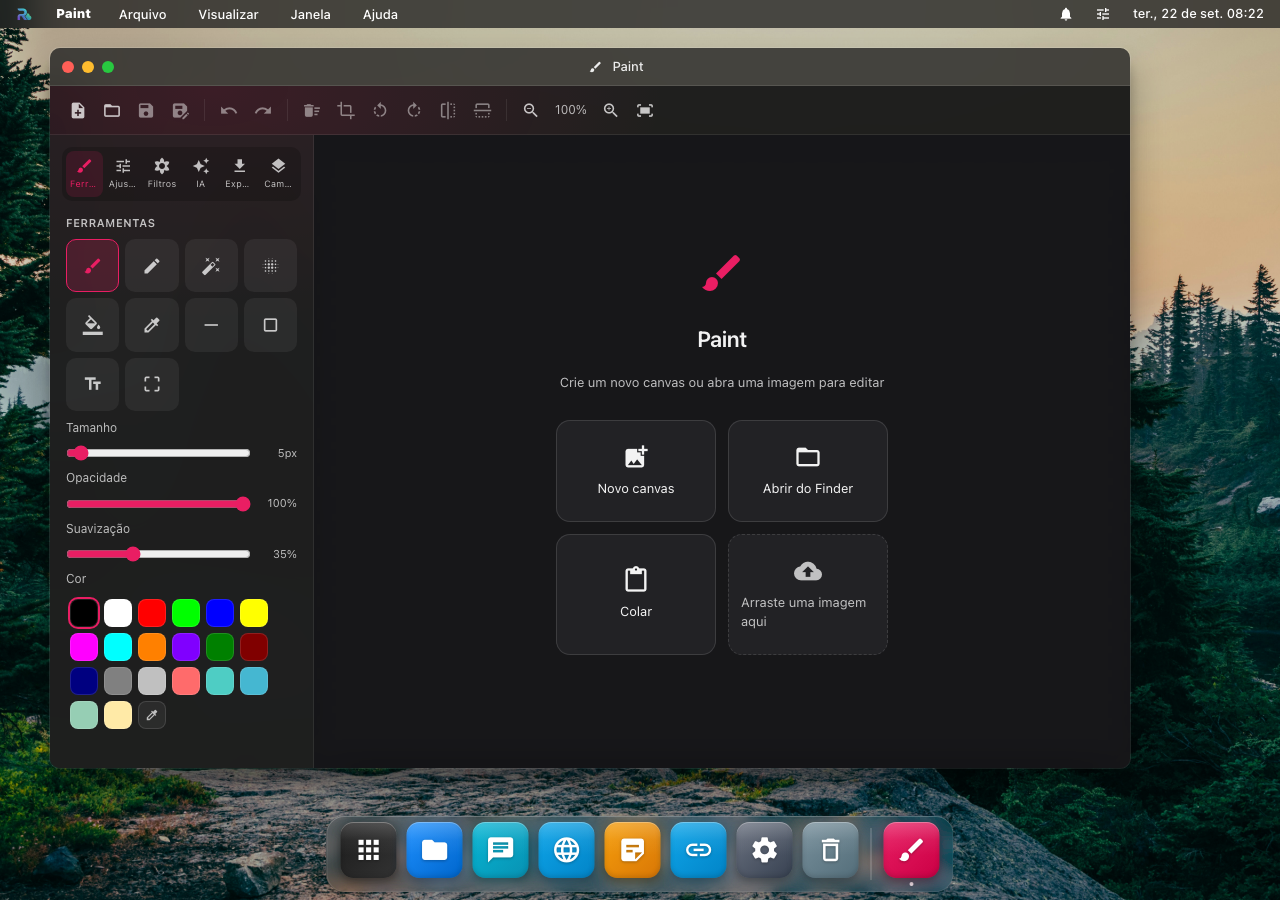Viewport: 1280px width, 900px height.
Task: Click the Opacidade slider handle
Action: (x=243, y=504)
